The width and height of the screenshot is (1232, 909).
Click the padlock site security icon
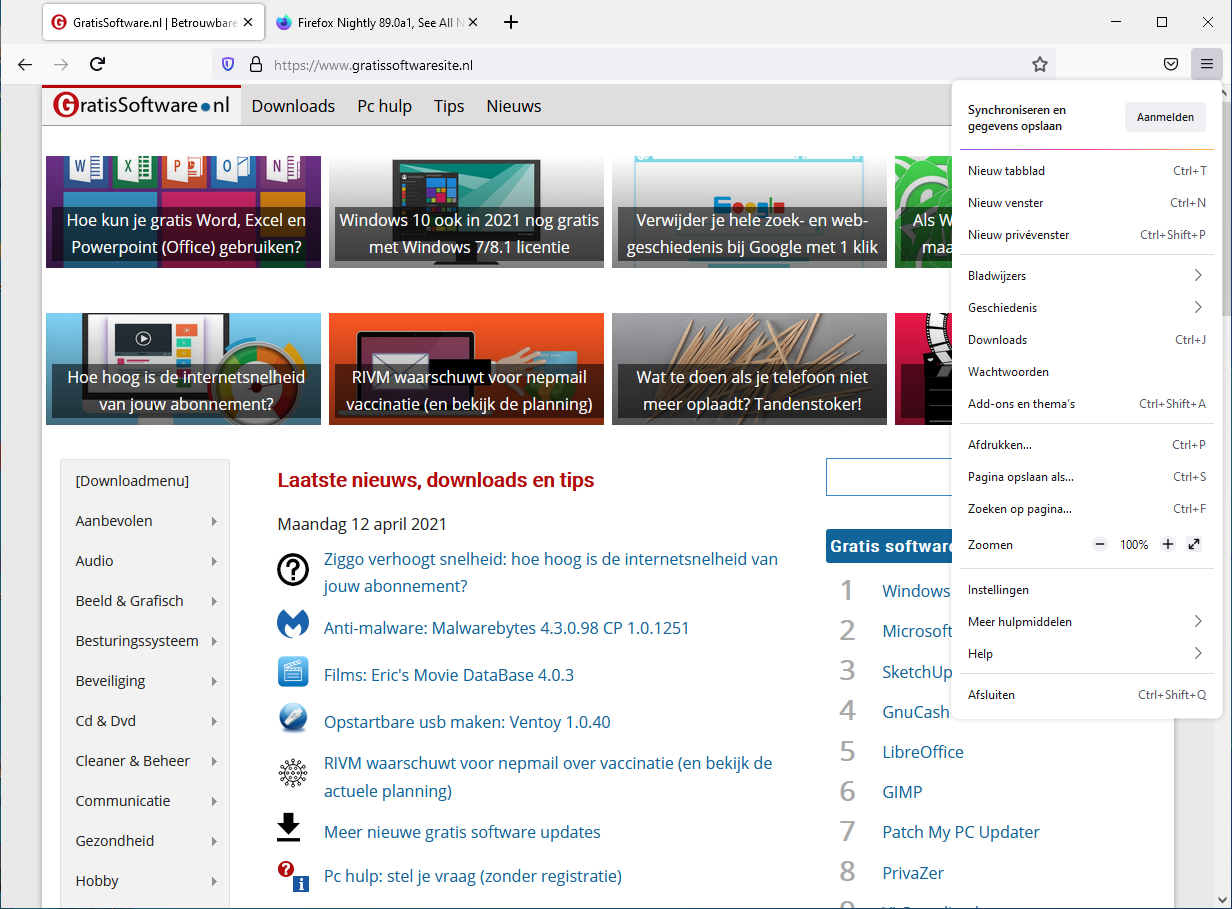[x=255, y=64]
